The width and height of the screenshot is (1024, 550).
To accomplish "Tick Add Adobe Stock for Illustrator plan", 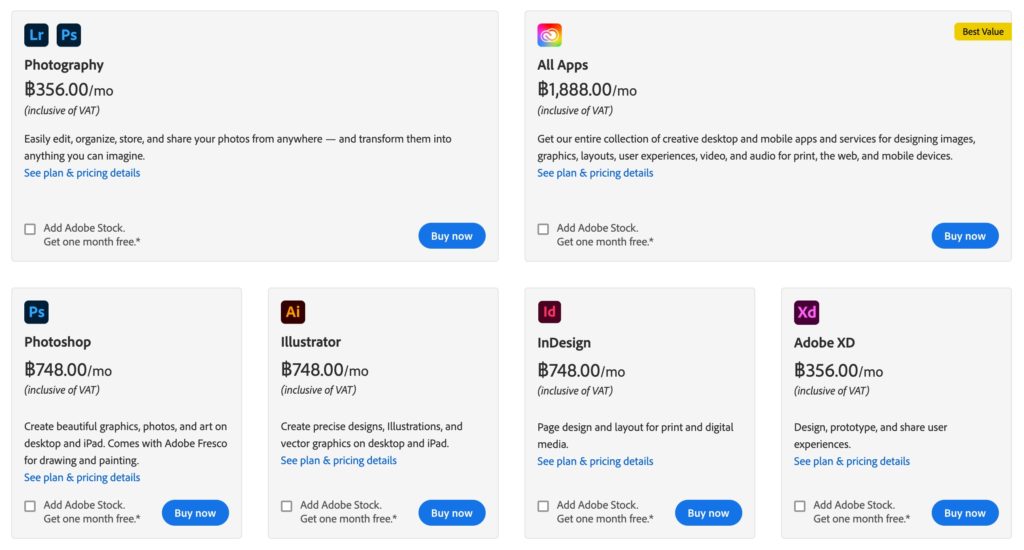I will click(287, 506).
